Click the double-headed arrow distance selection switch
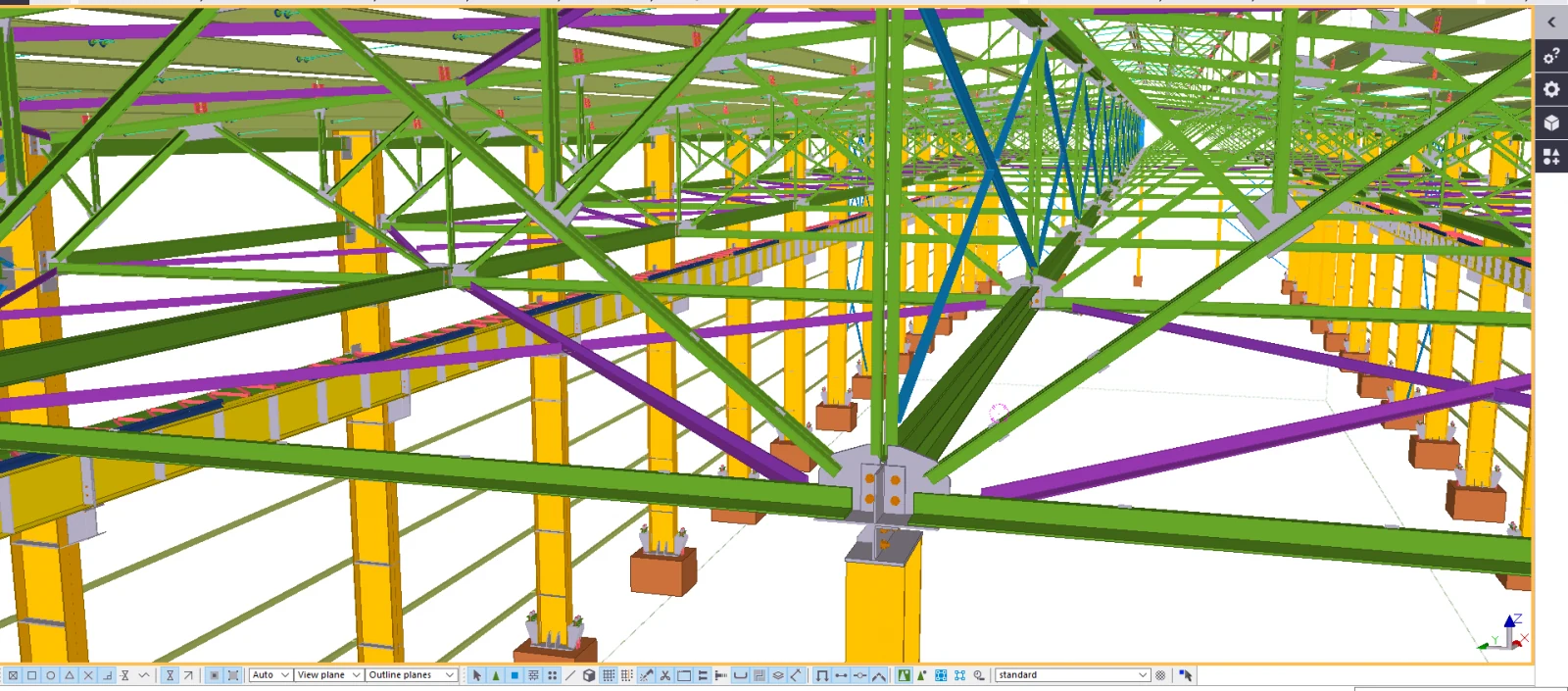This screenshot has height=691, width=1568. [x=841, y=675]
